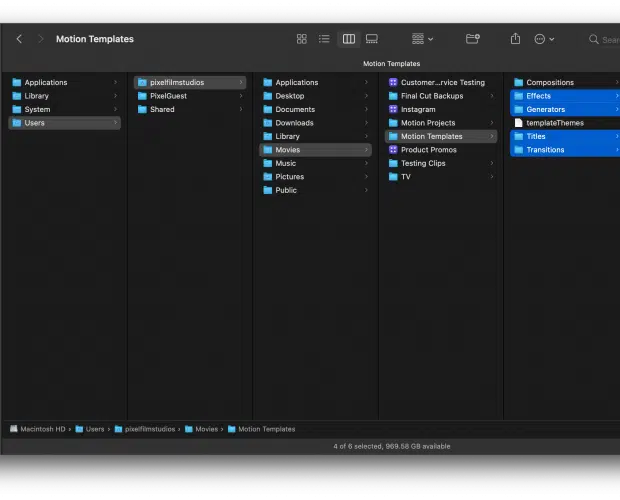Select the Motion Projects folder
Viewport: 620px width, 500px height.
(441, 123)
